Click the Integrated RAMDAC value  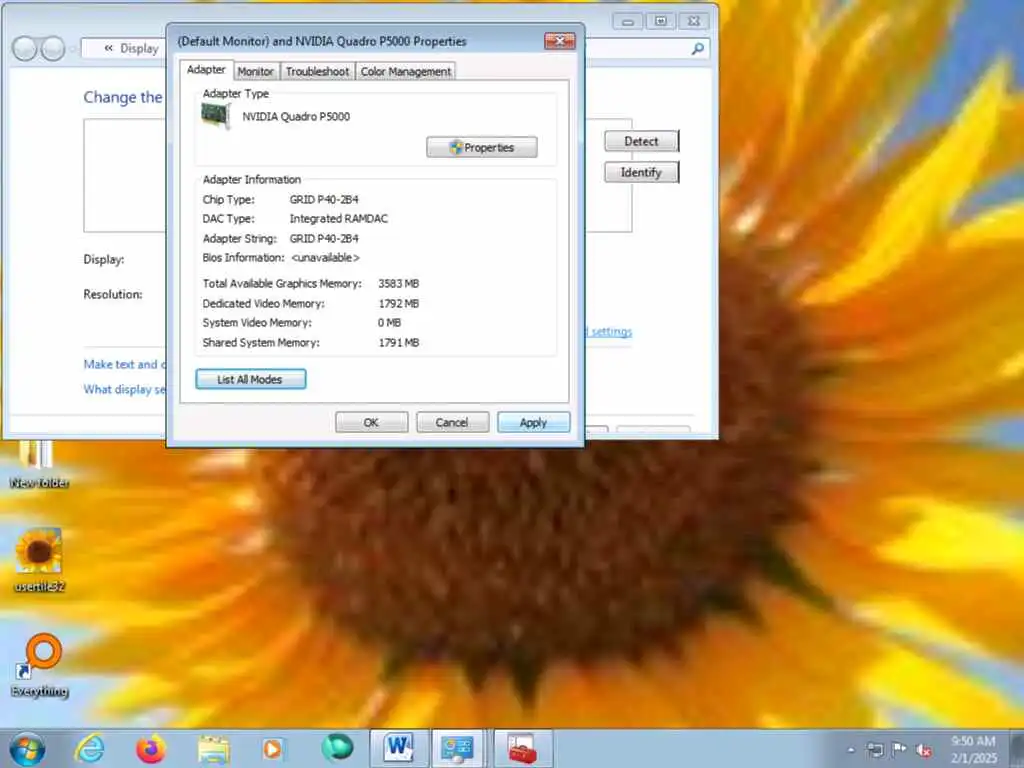pos(339,219)
